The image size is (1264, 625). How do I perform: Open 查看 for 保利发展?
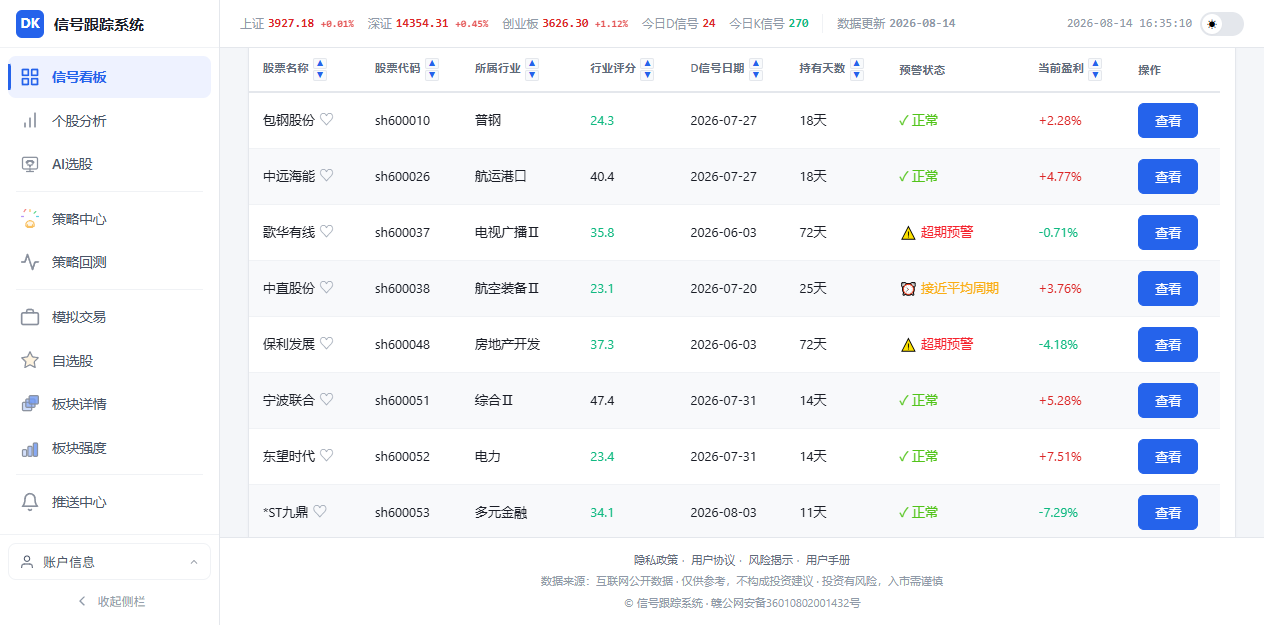(1168, 344)
